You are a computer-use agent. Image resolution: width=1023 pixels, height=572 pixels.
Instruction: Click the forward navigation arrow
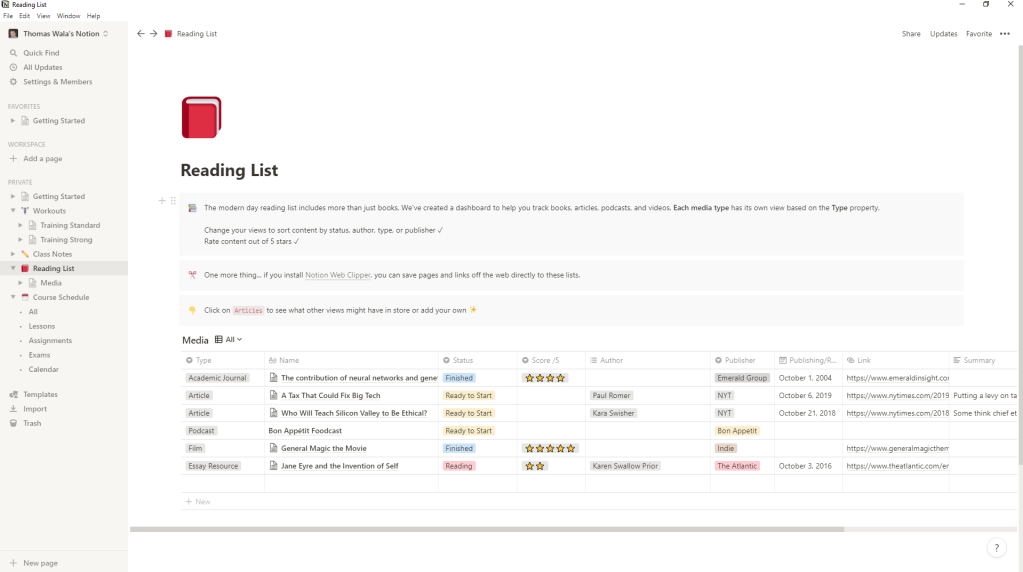point(153,34)
